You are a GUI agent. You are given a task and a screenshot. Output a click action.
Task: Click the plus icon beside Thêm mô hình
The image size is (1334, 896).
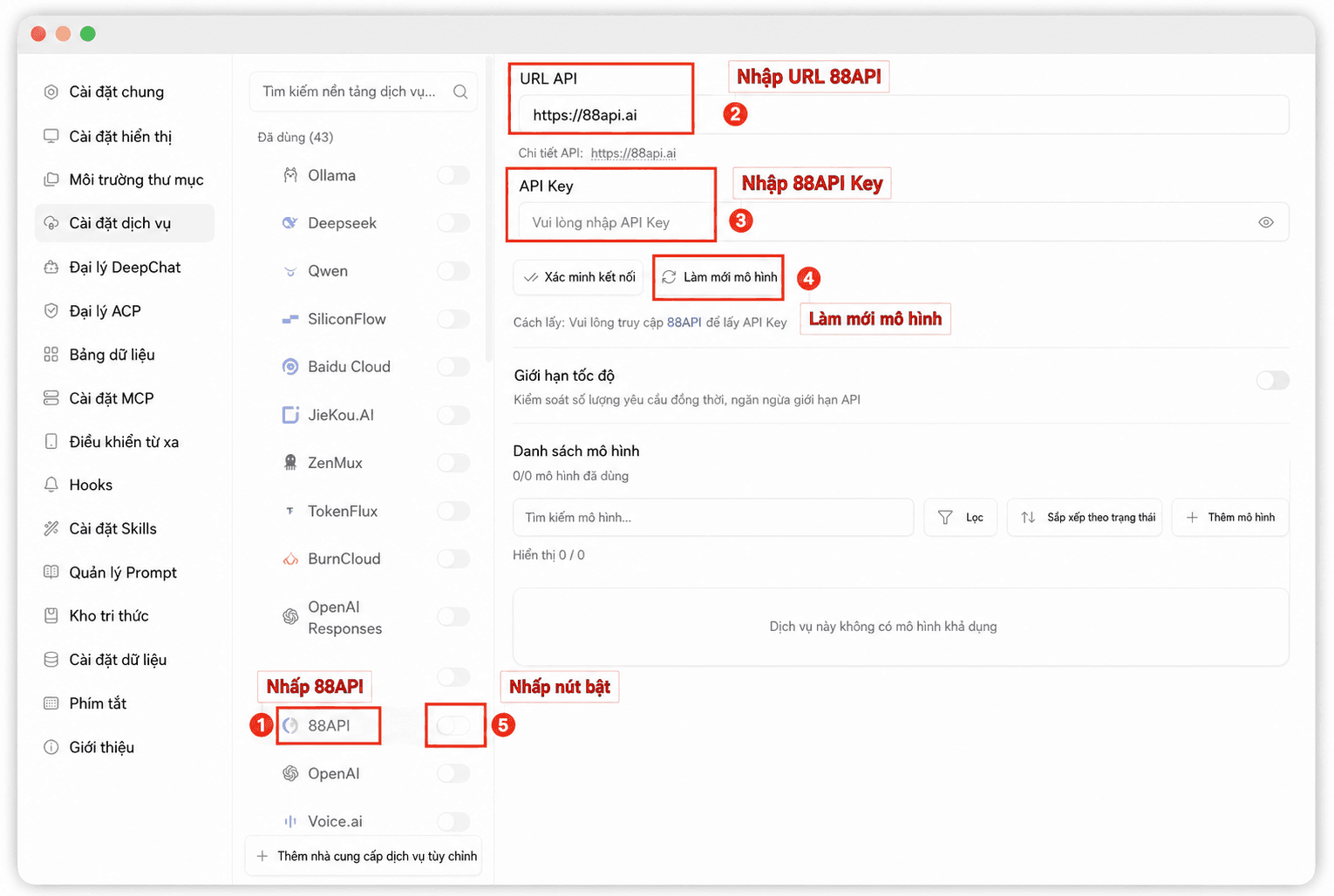1192,518
